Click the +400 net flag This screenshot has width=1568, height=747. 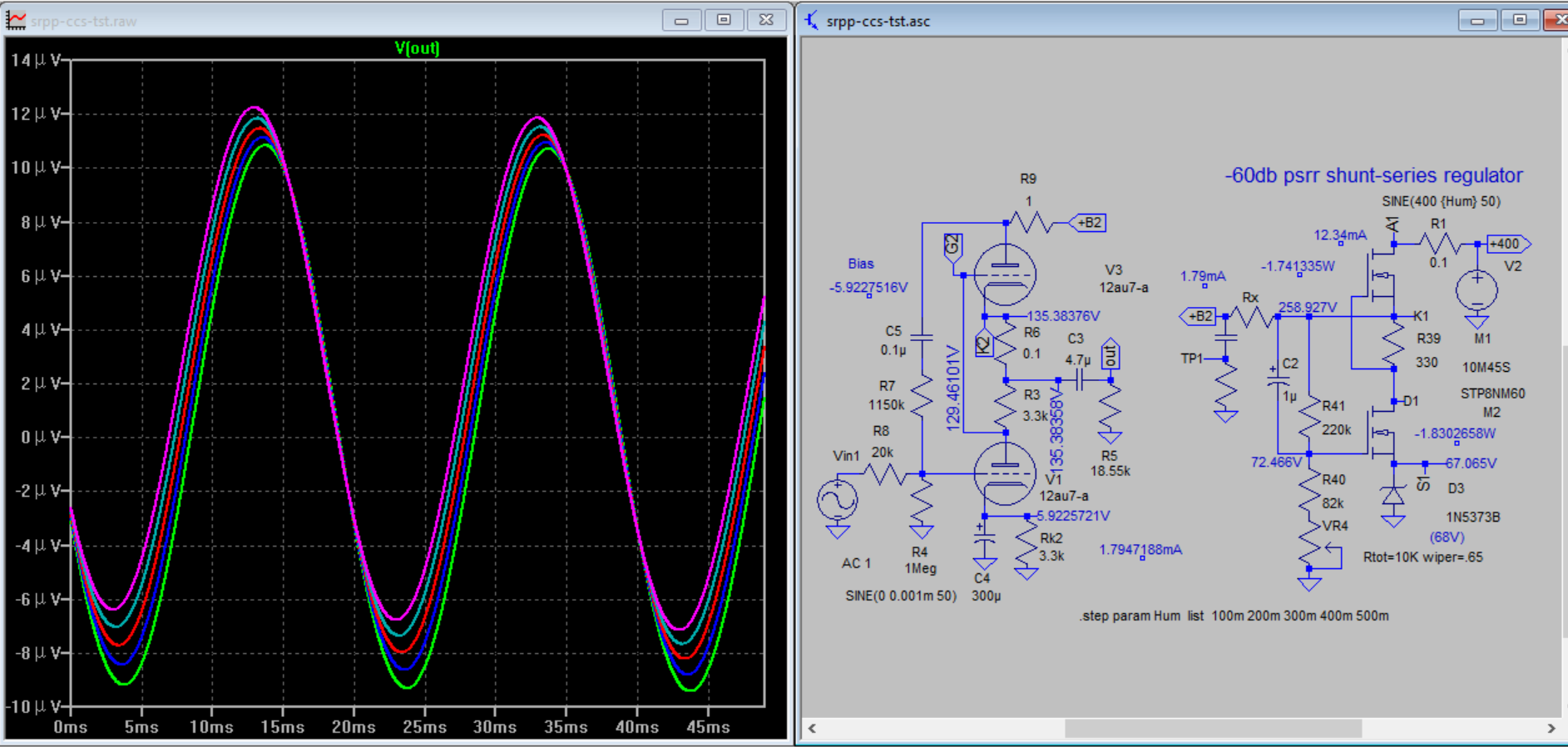(1507, 244)
